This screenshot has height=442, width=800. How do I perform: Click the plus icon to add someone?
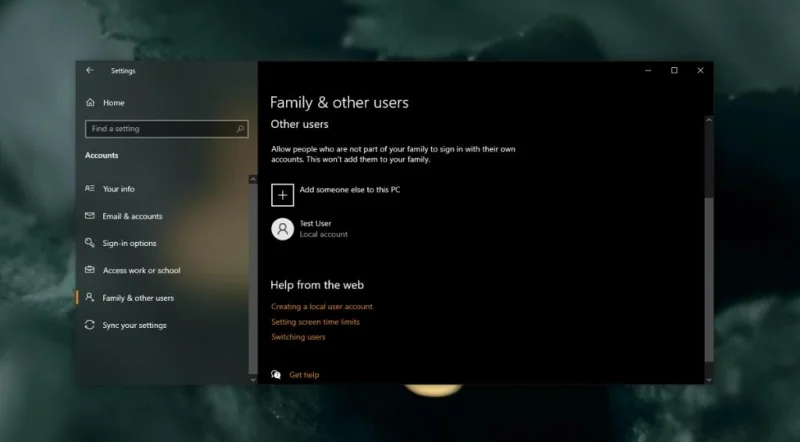(282, 195)
